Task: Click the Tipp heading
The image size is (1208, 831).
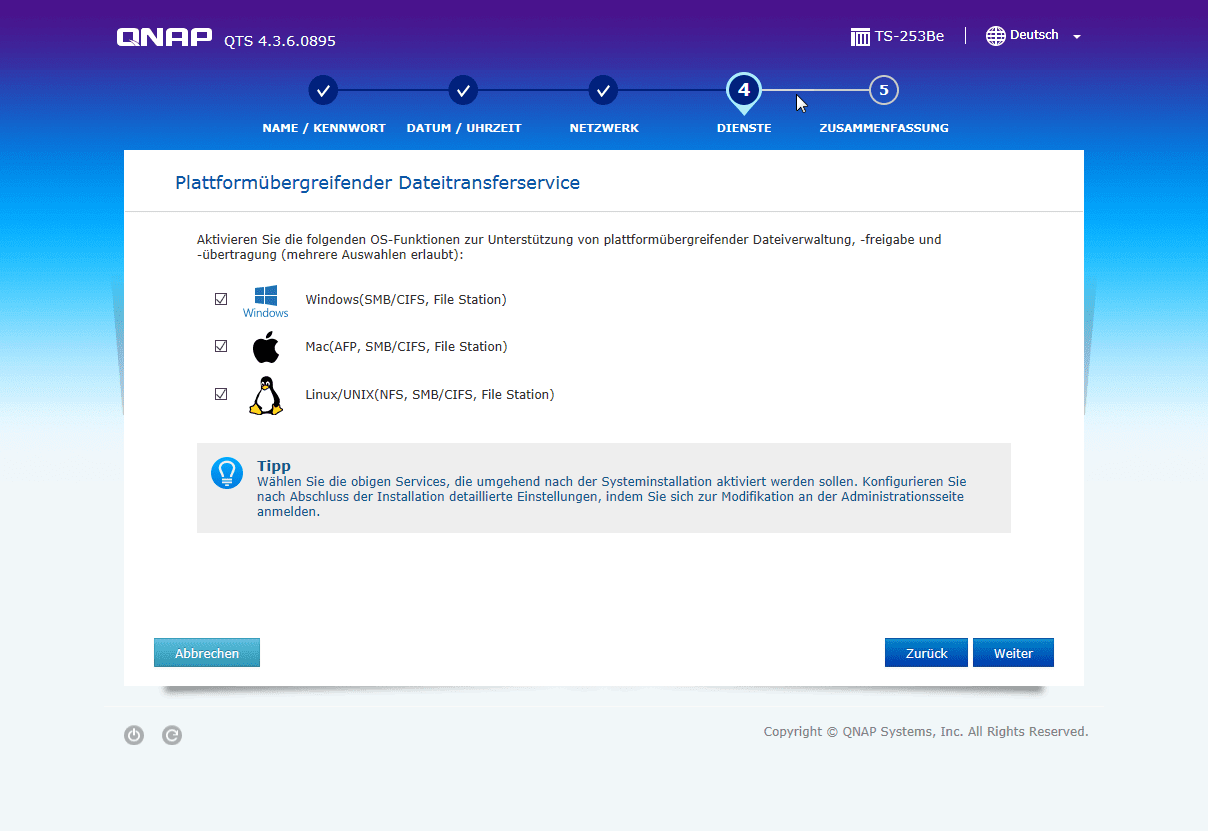Action: tap(274, 466)
